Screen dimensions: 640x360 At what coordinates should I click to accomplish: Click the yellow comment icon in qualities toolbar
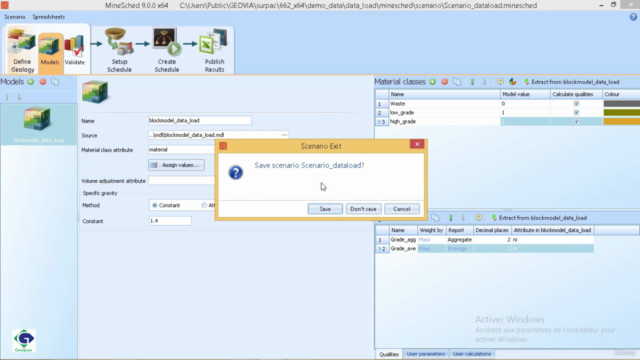coord(478,218)
